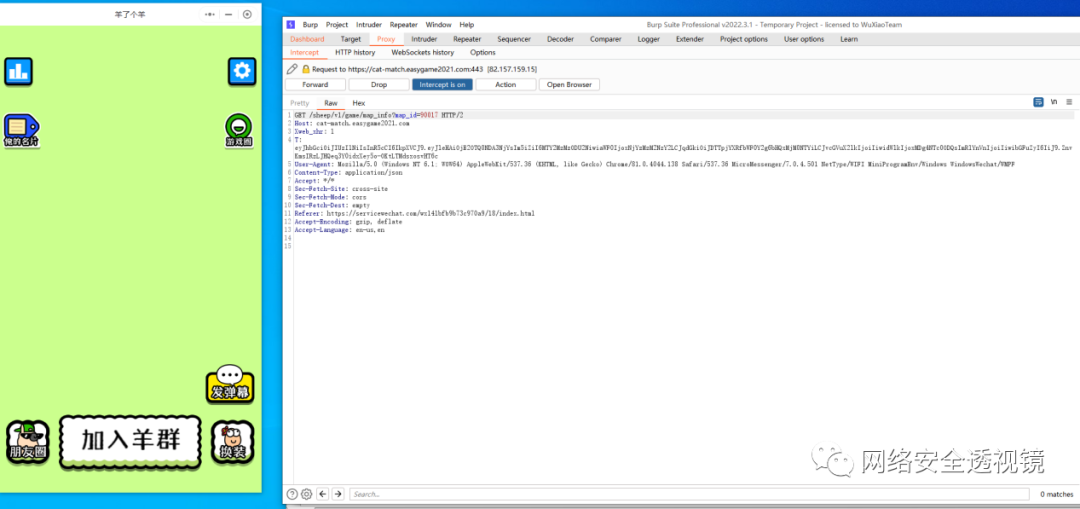Viewport: 1080px width, 509px height.
Task: Tap the 发弹幕 speech bubble button
Action: 230,384
